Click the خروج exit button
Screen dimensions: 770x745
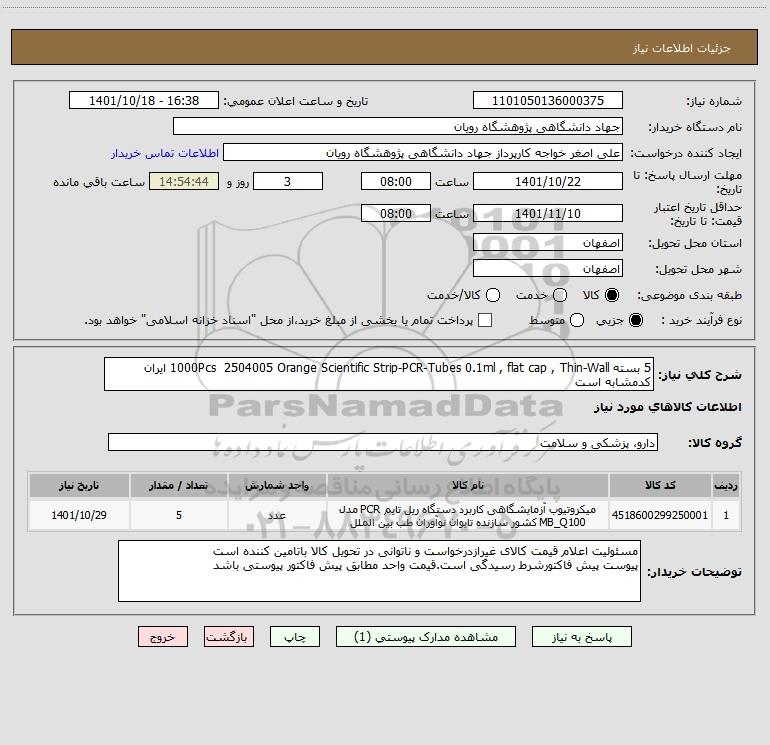[163, 637]
